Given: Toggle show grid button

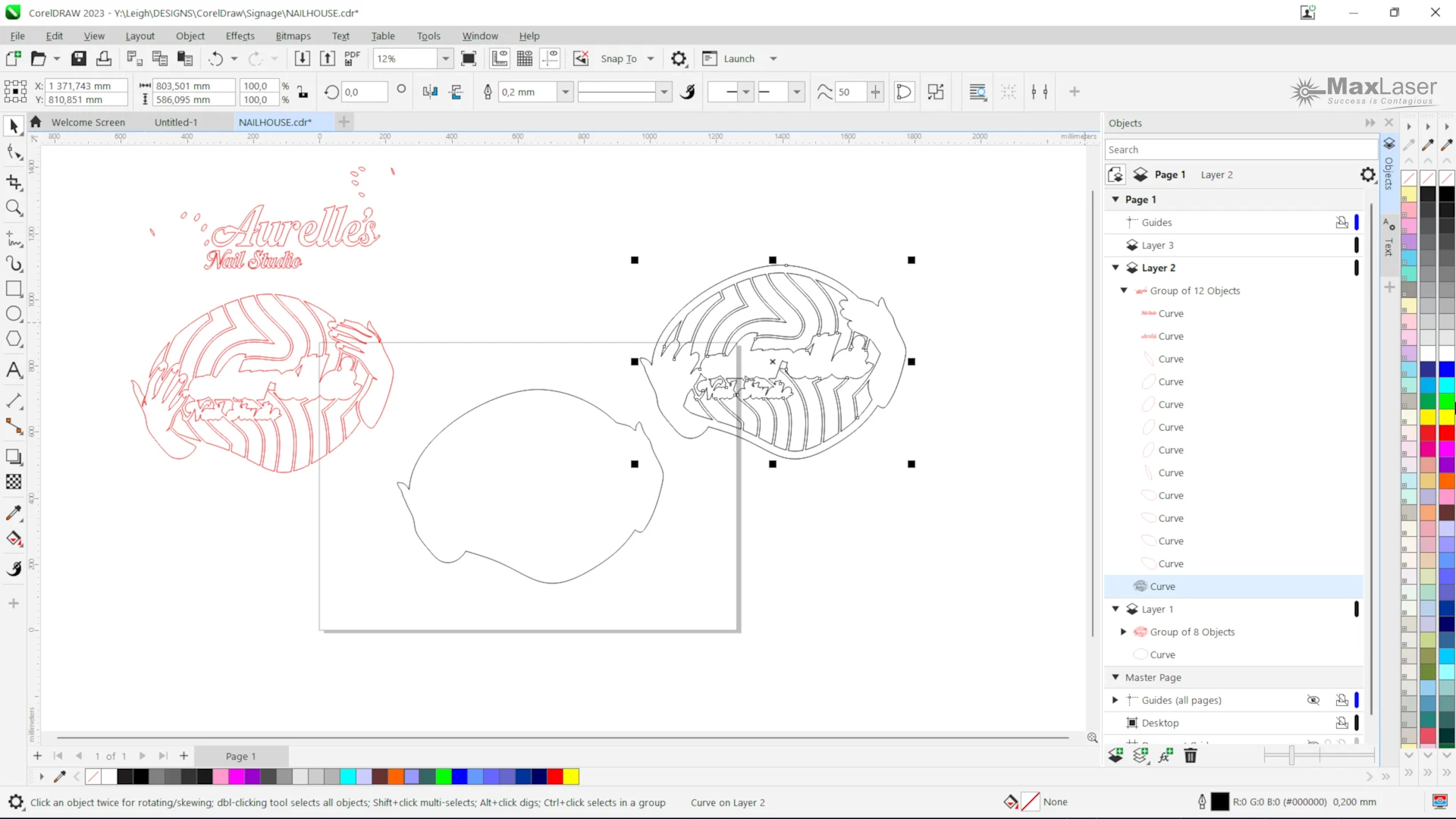Looking at the screenshot, I should click(x=525, y=58).
